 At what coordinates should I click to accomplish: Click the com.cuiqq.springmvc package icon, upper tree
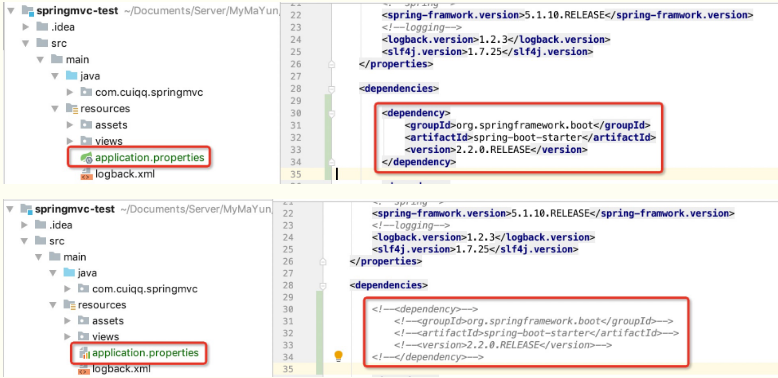tap(86, 92)
